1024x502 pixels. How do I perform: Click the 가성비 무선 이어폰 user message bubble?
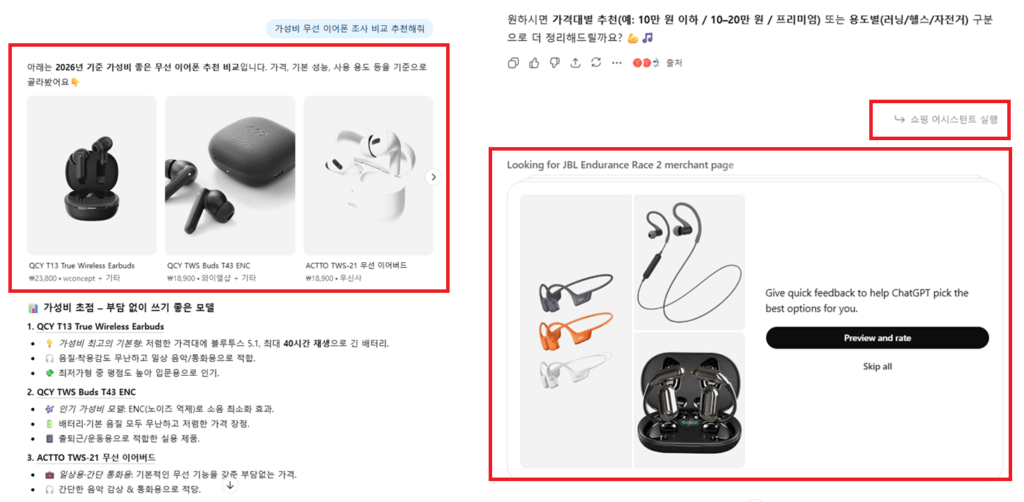point(349,29)
